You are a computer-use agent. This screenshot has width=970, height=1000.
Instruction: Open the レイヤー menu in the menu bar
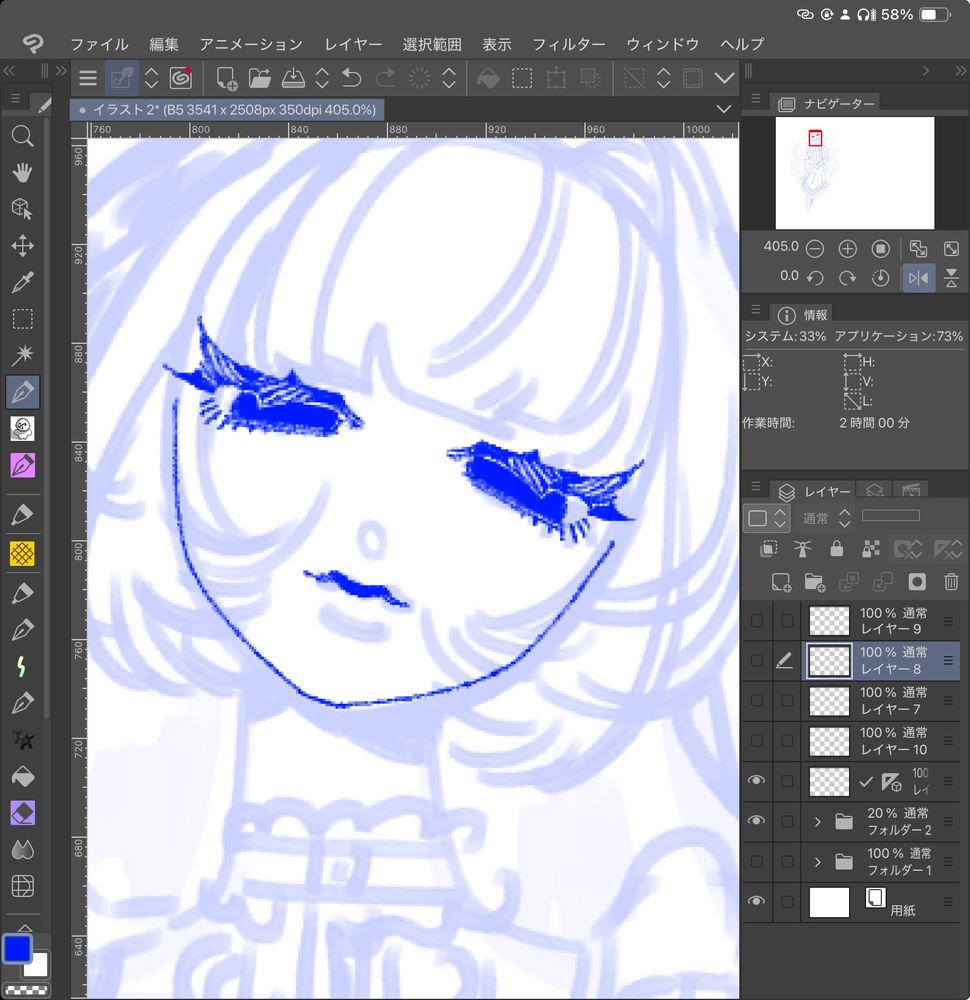coord(353,44)
